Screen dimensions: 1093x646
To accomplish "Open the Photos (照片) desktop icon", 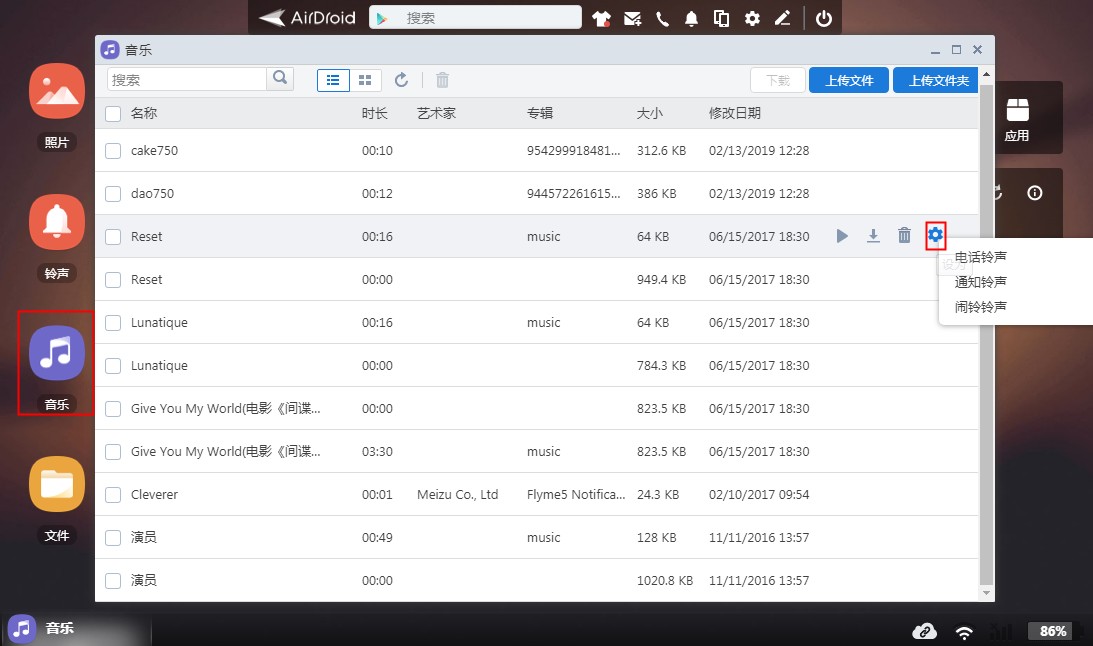I will click(56, 91).
